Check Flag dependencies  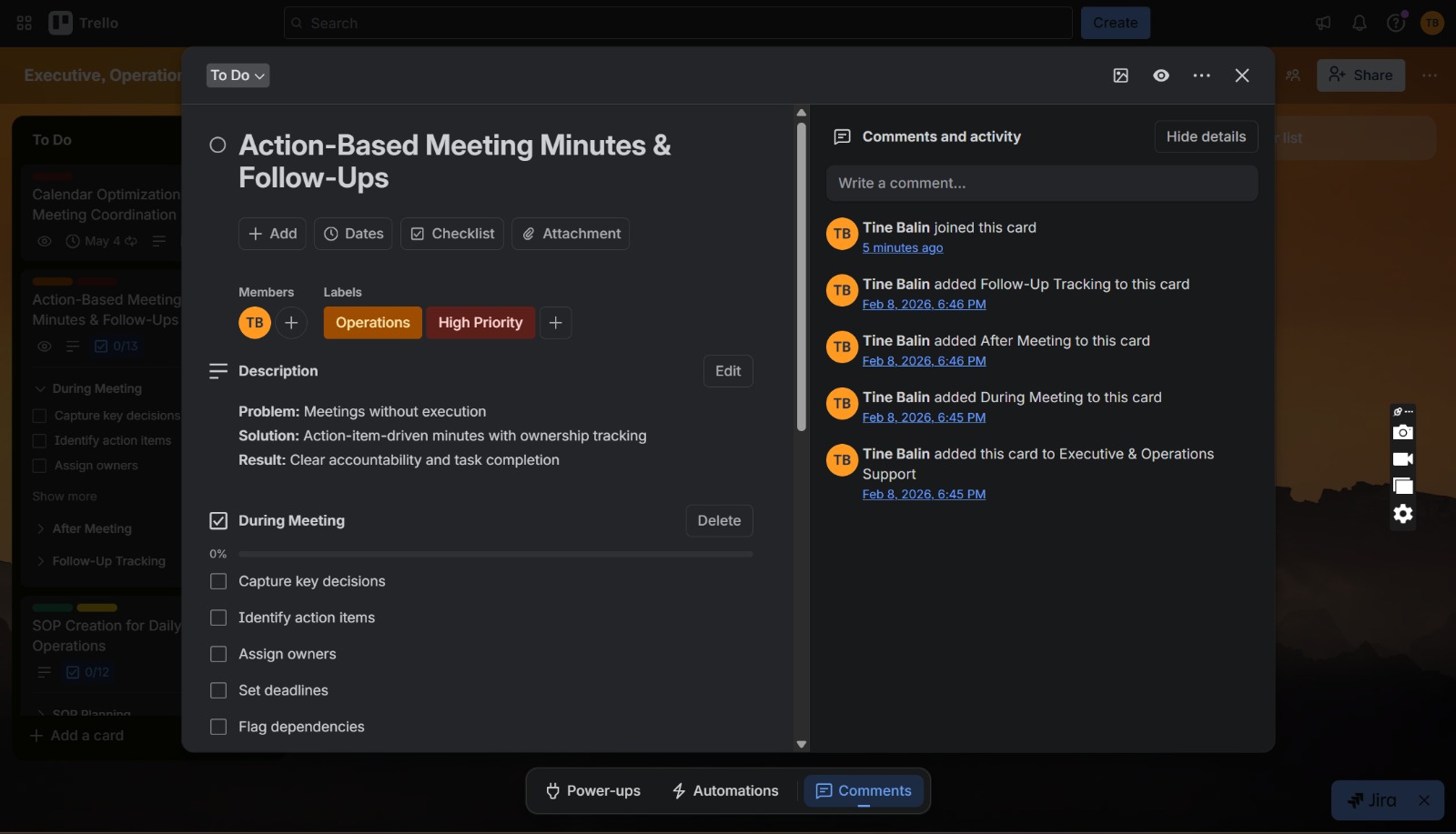click(218, 727)
